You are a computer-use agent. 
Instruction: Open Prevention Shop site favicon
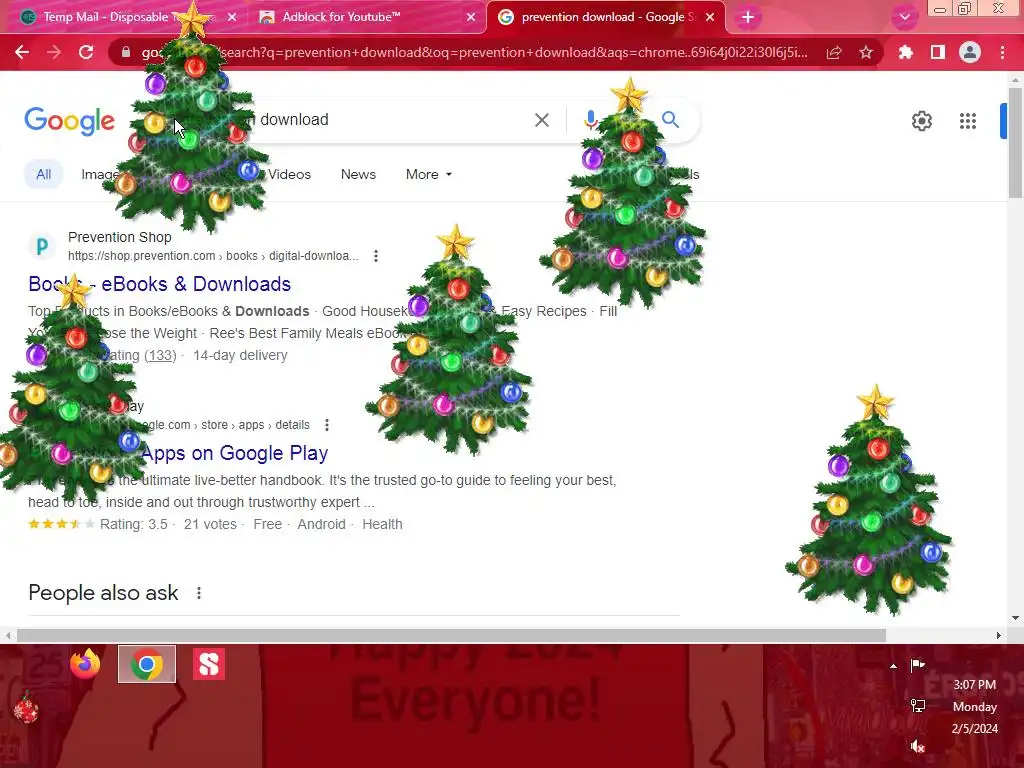click(x=42, y=246)
